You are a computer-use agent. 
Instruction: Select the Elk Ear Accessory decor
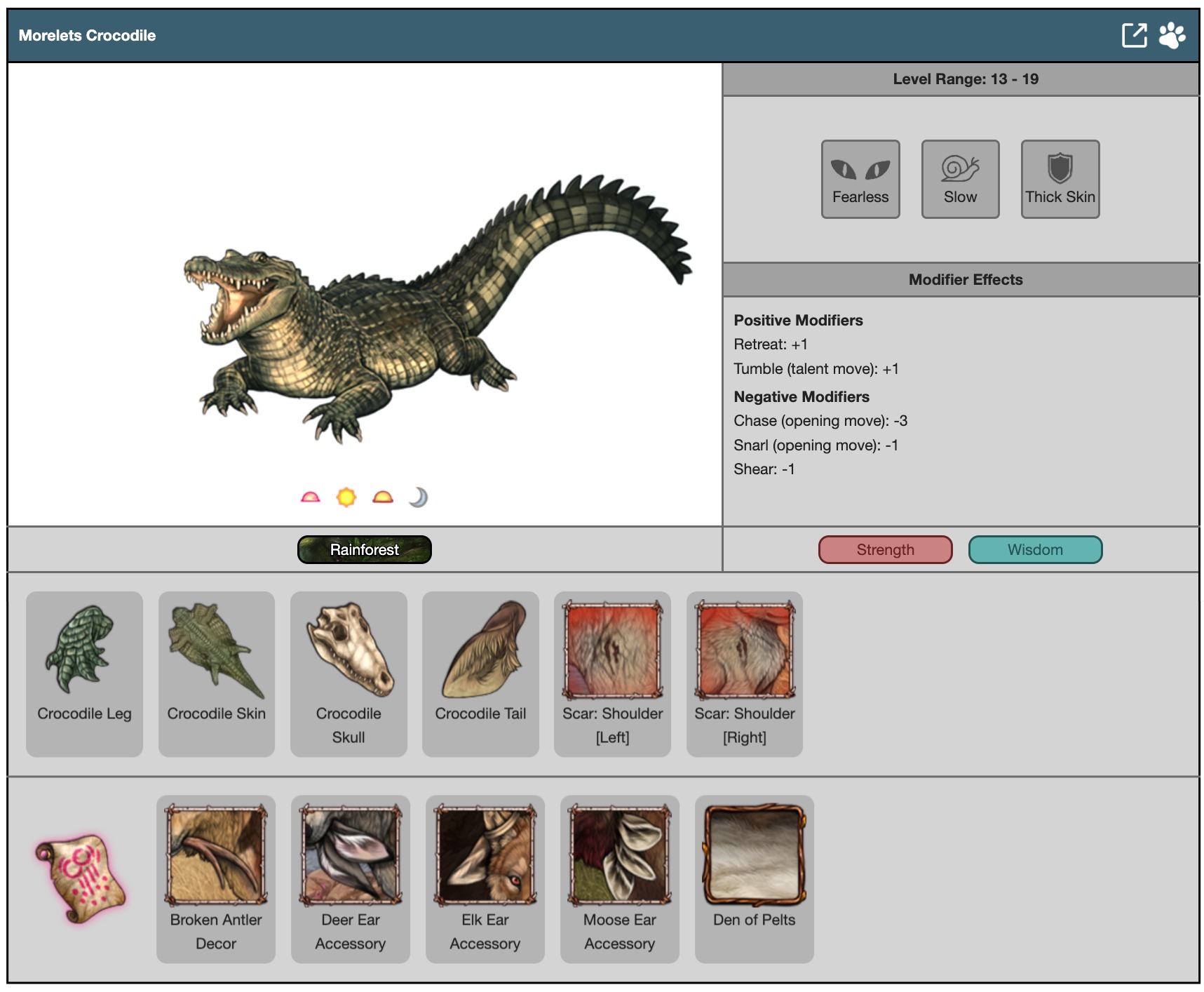point(485,878)
